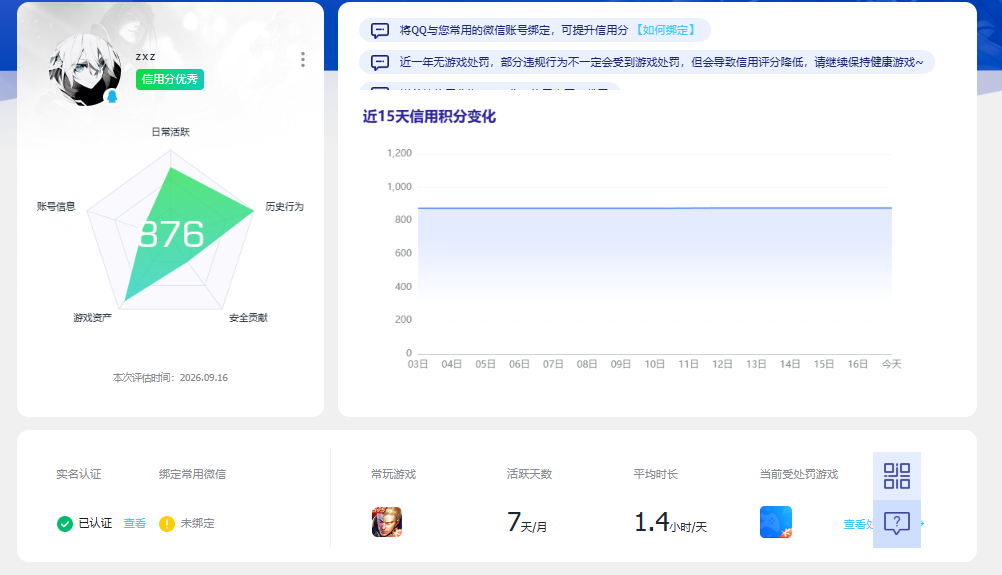
Task: Click the yellow warning icon beside 未绑定
Action: tap(167, 524)
